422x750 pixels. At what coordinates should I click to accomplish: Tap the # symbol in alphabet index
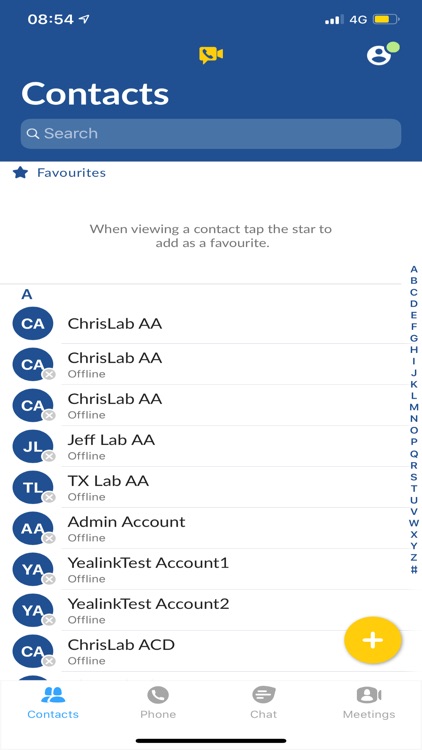coord(414,569)
